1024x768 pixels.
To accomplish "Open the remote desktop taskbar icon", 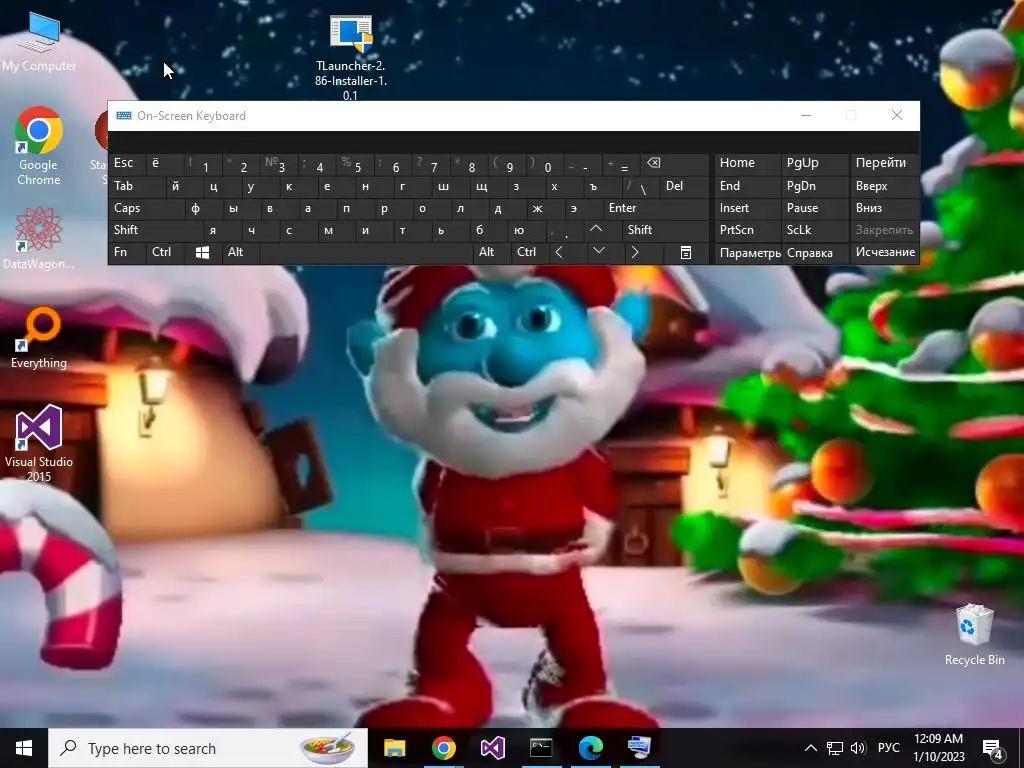I will pos(639,748).
